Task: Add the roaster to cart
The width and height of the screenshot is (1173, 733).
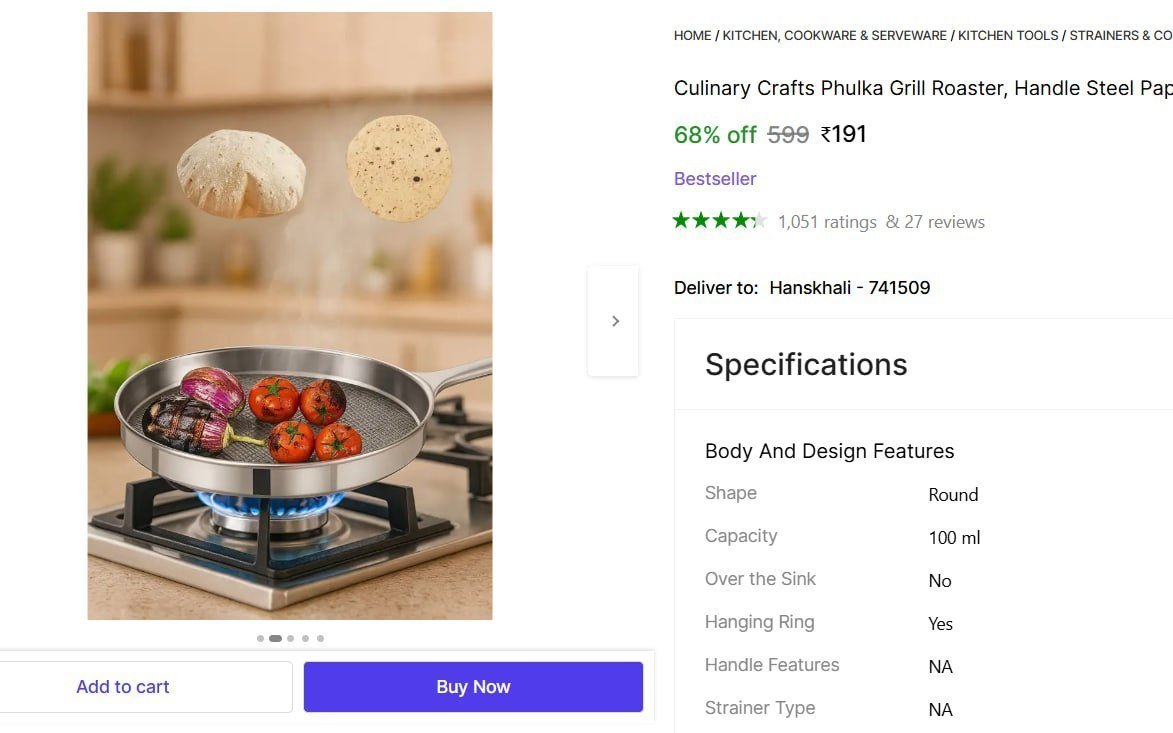Action: point(123,687)
